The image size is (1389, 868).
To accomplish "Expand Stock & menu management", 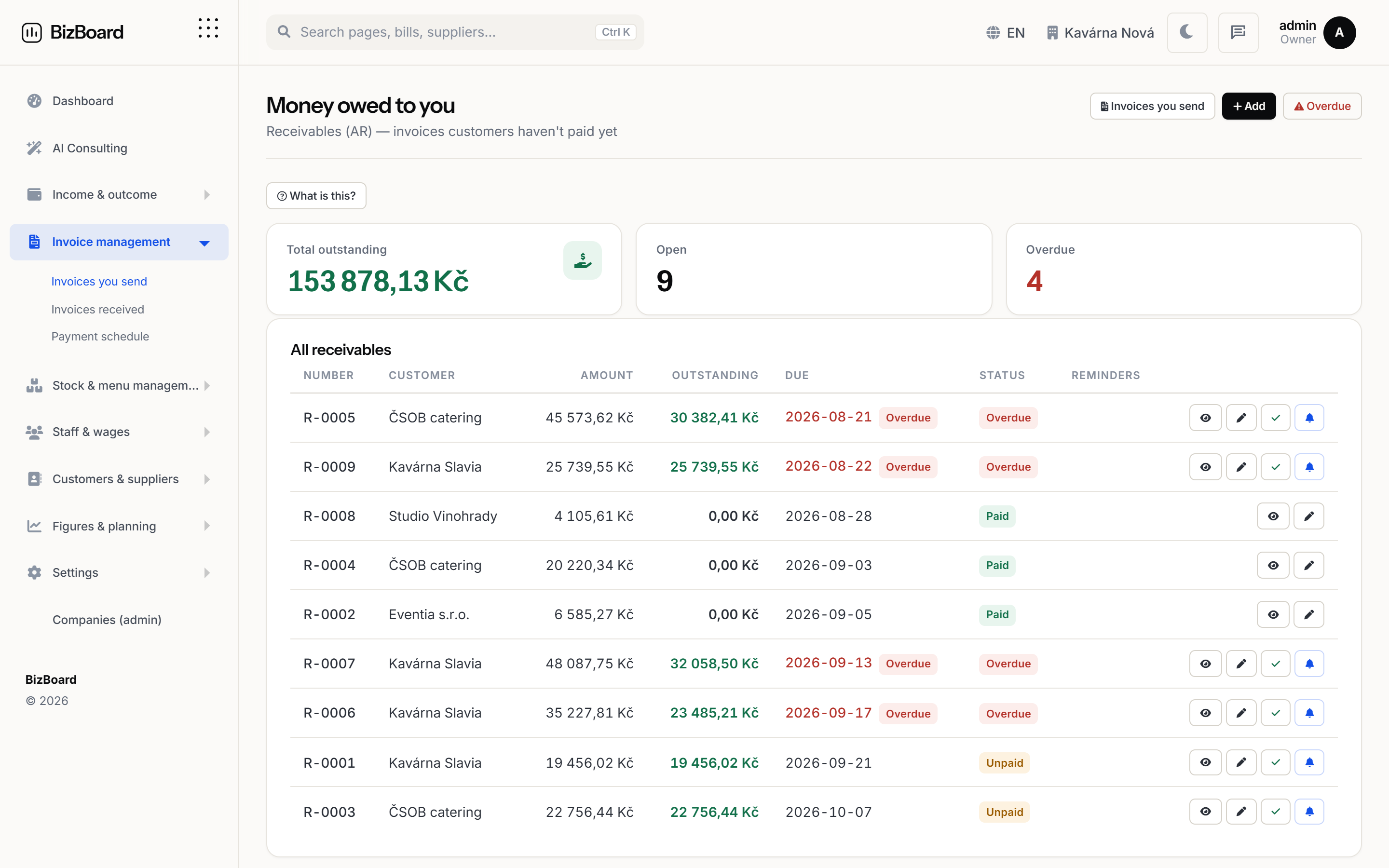I will 119,385.
